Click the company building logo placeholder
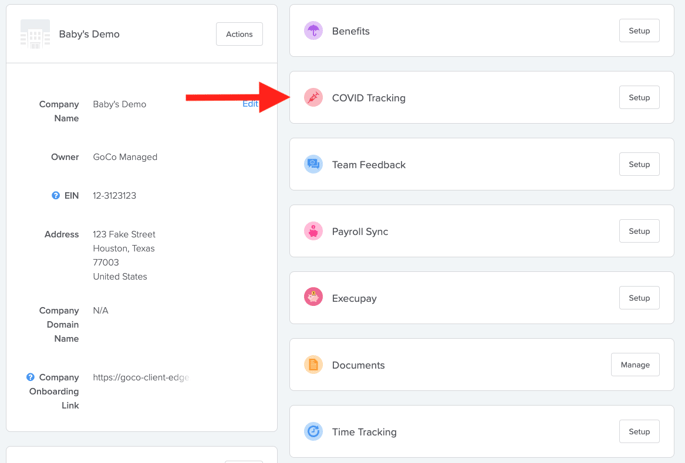Screen dimensions: 685x463 pos(35,34)
